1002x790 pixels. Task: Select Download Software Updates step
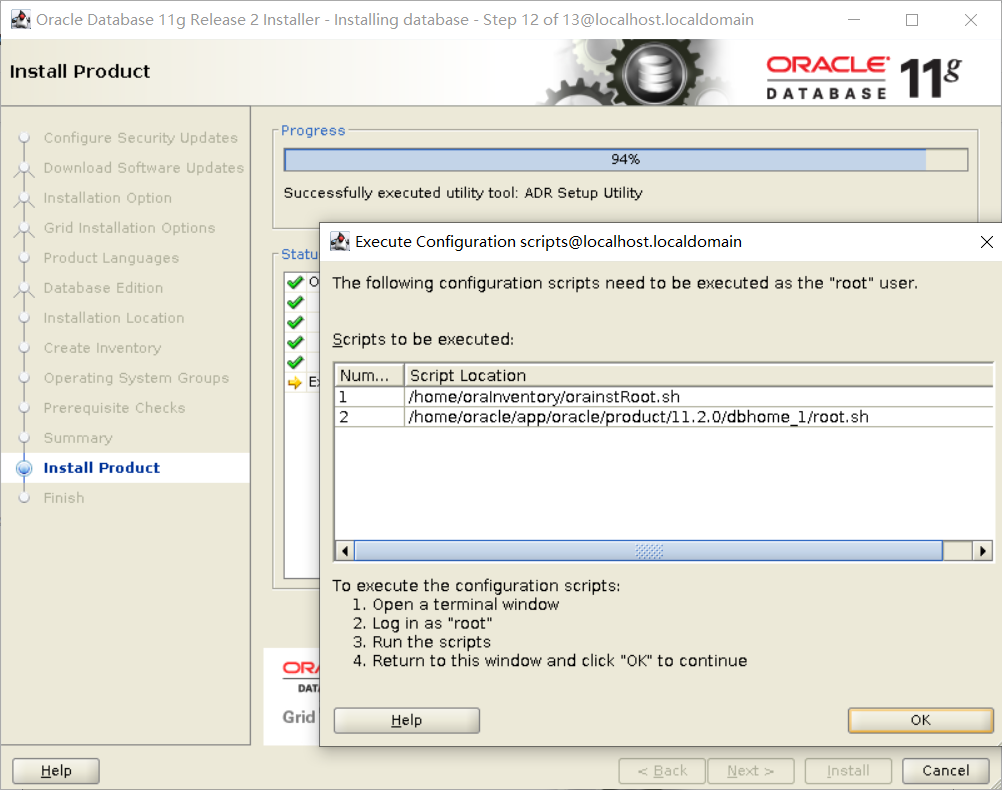tap(144, 168)
